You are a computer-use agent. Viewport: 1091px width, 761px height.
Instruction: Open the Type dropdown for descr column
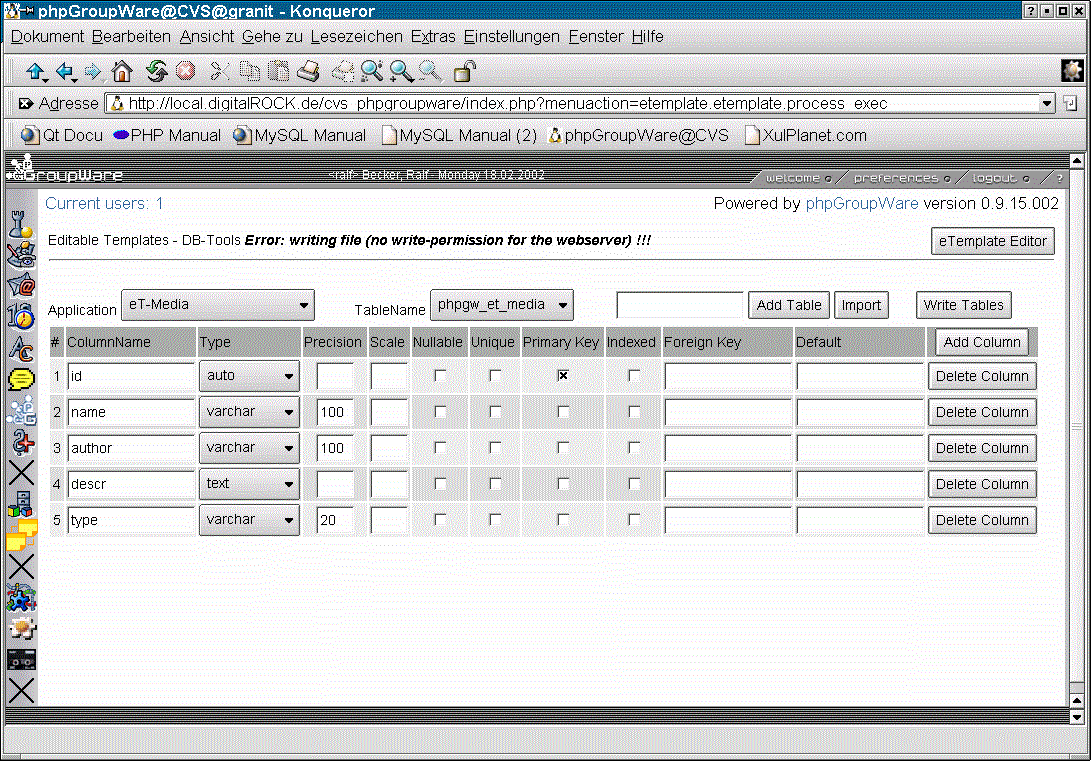pos(249,483)
